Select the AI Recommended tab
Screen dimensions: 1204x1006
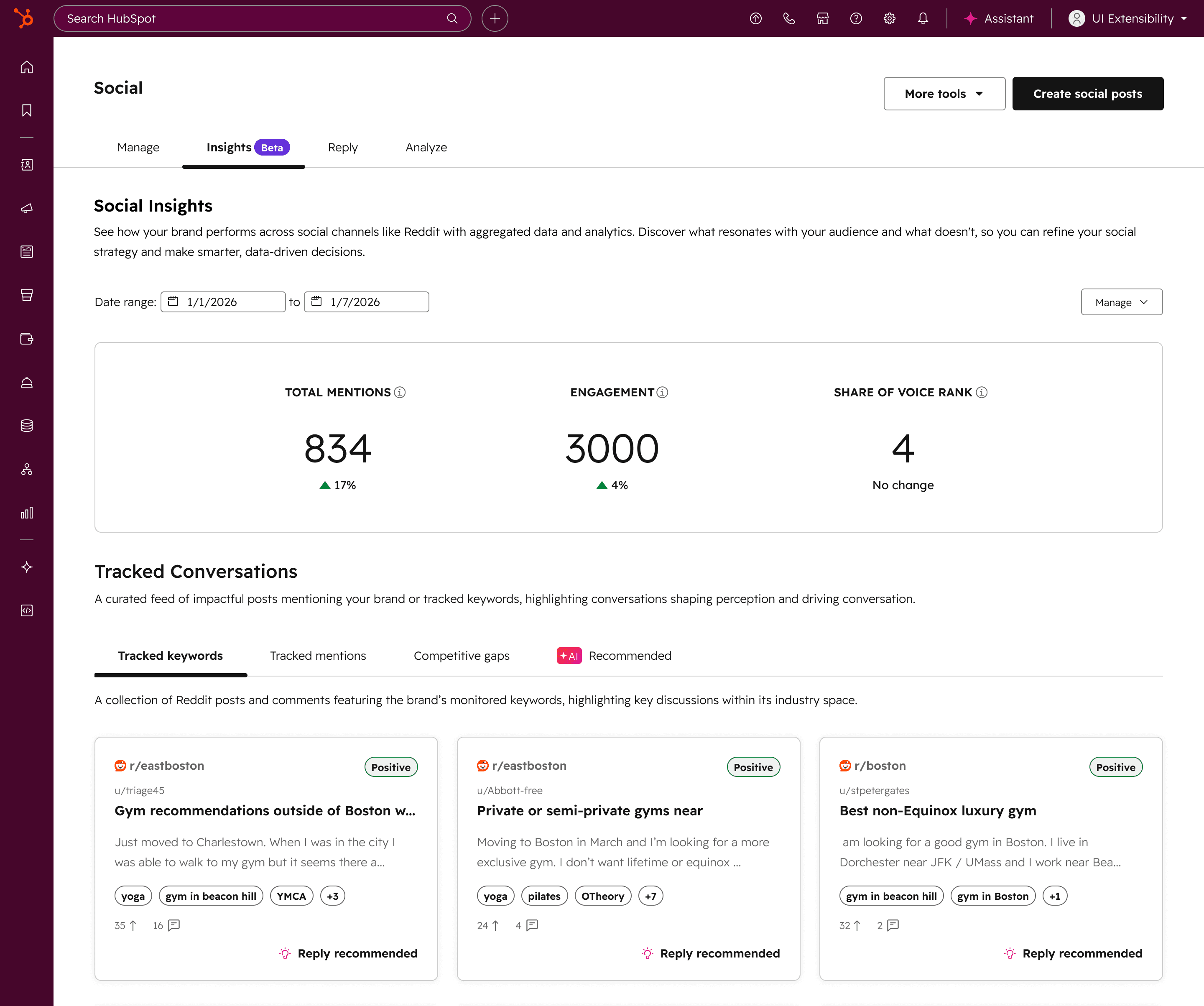614,656
